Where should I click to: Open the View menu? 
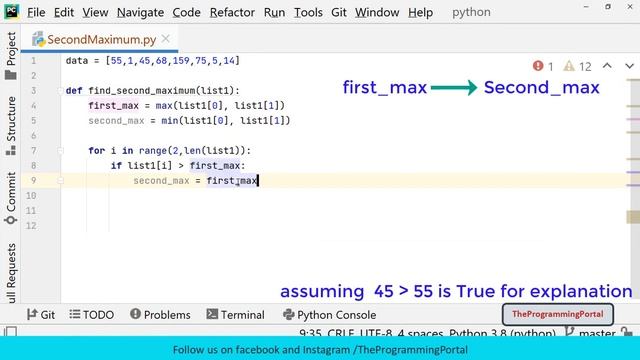pyautogui.click(x=95, y=12)
